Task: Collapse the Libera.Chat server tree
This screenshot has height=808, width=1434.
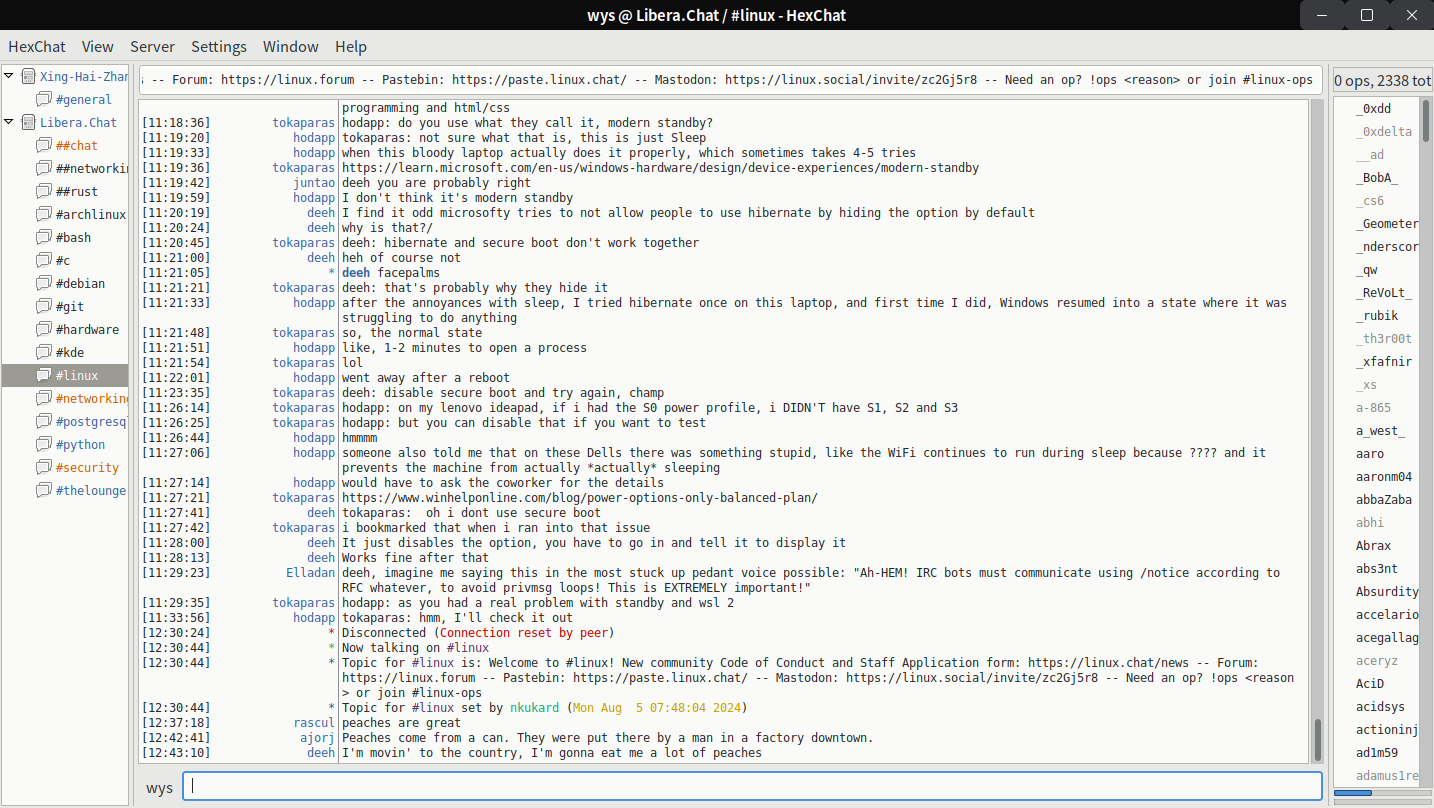Action: coord(10,123)
